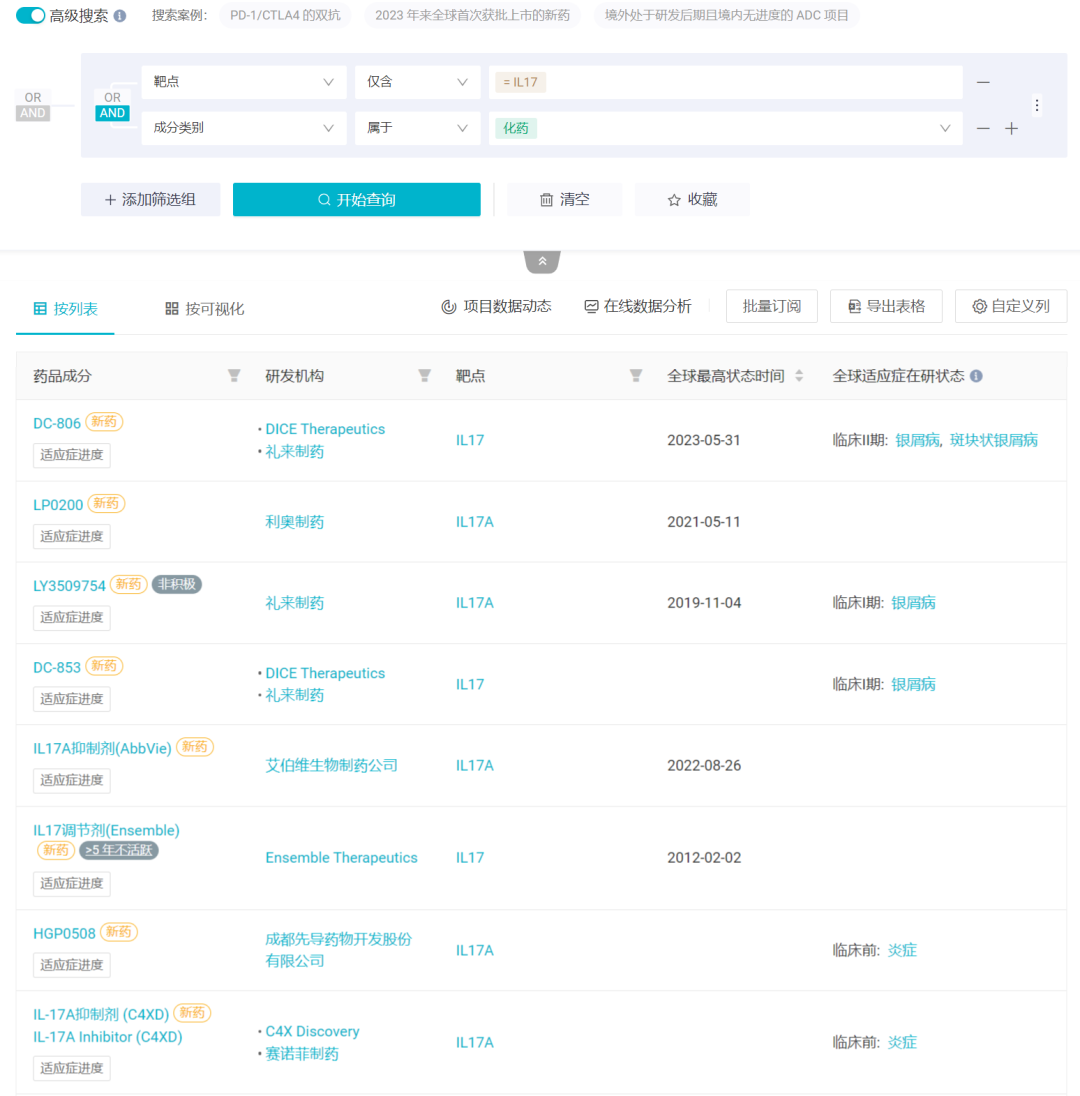This screenshot has height=1096, width=1080.
Task: Collapse the search panel with the chevron handle
Action: click(542, 261)
